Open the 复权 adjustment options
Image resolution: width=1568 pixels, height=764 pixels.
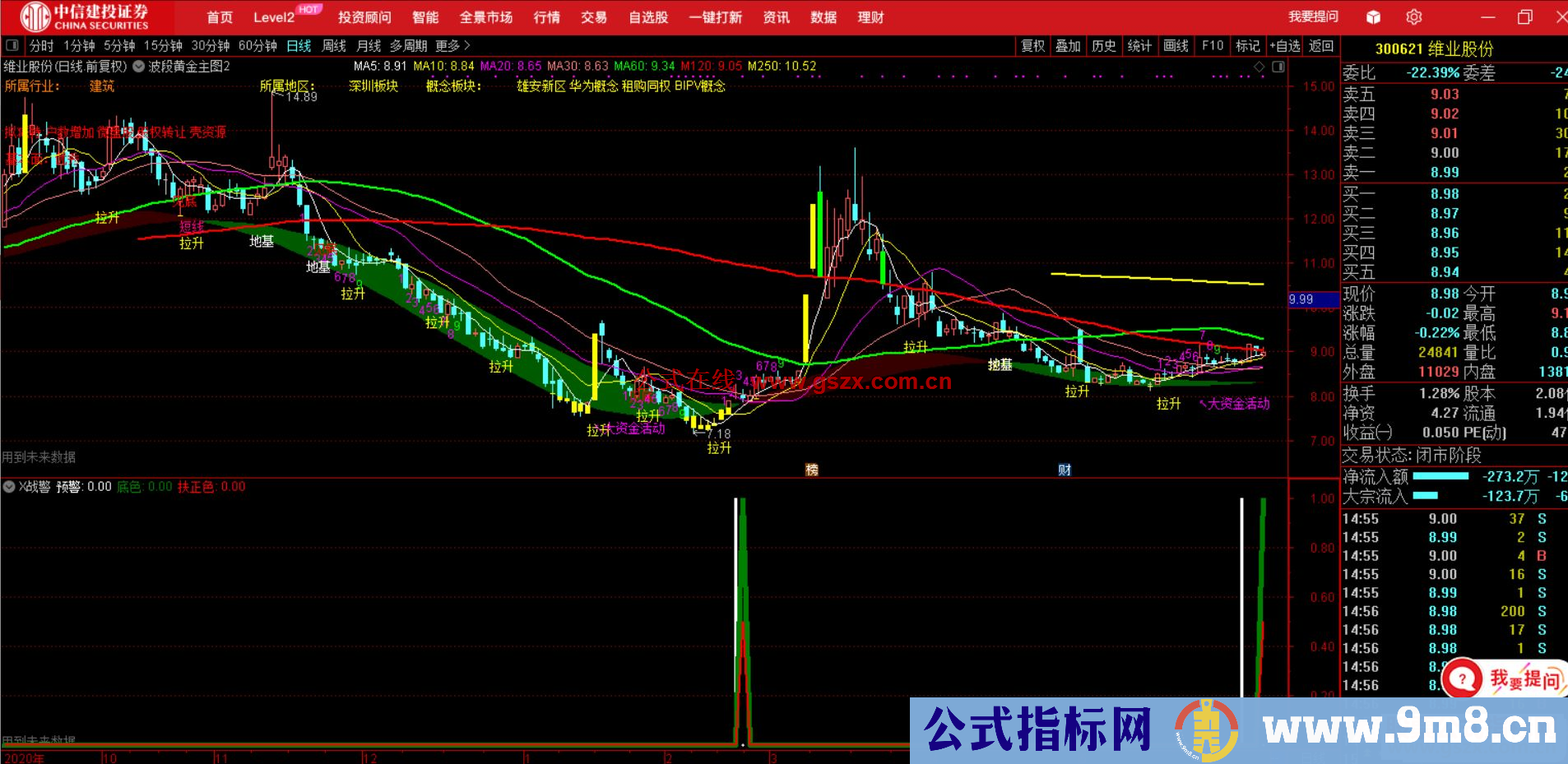[1034, 46]
